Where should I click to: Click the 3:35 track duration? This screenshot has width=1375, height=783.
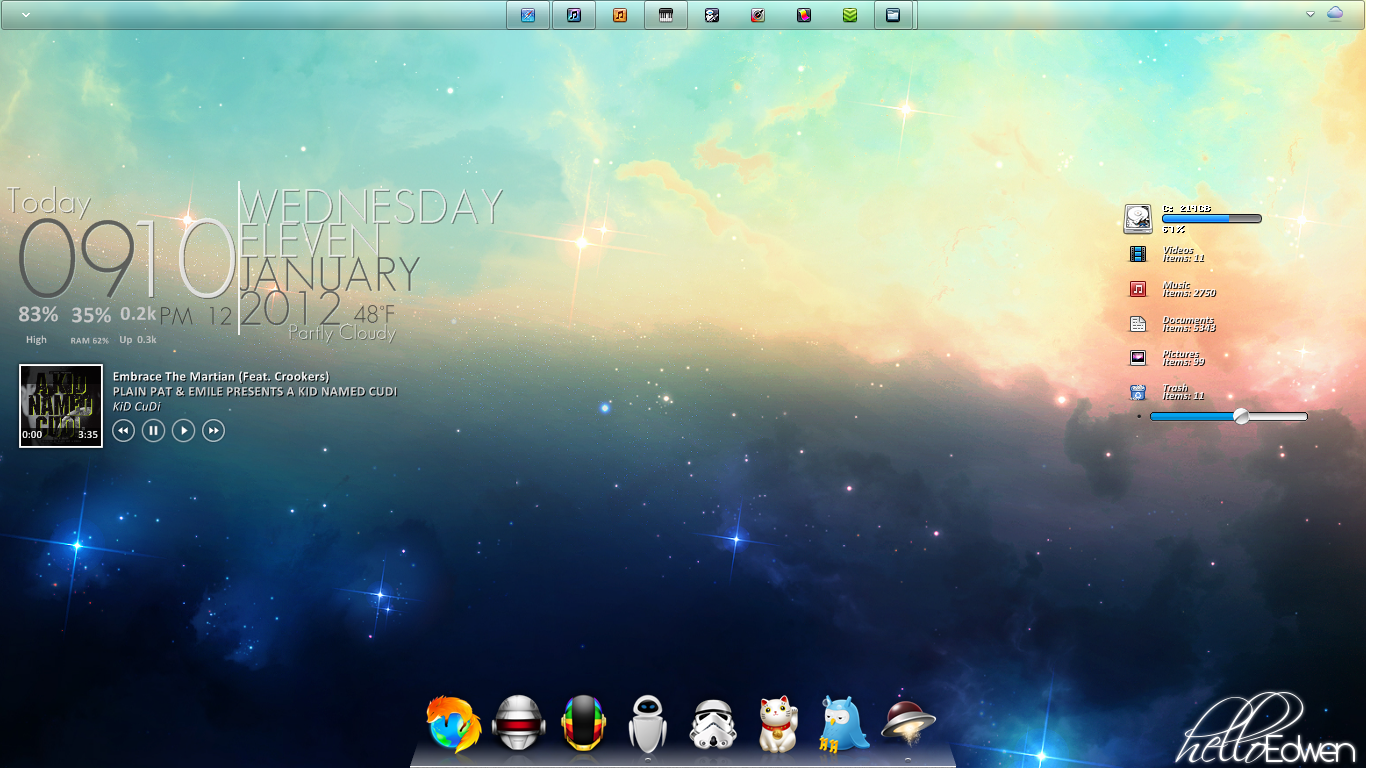pos(88,435)
